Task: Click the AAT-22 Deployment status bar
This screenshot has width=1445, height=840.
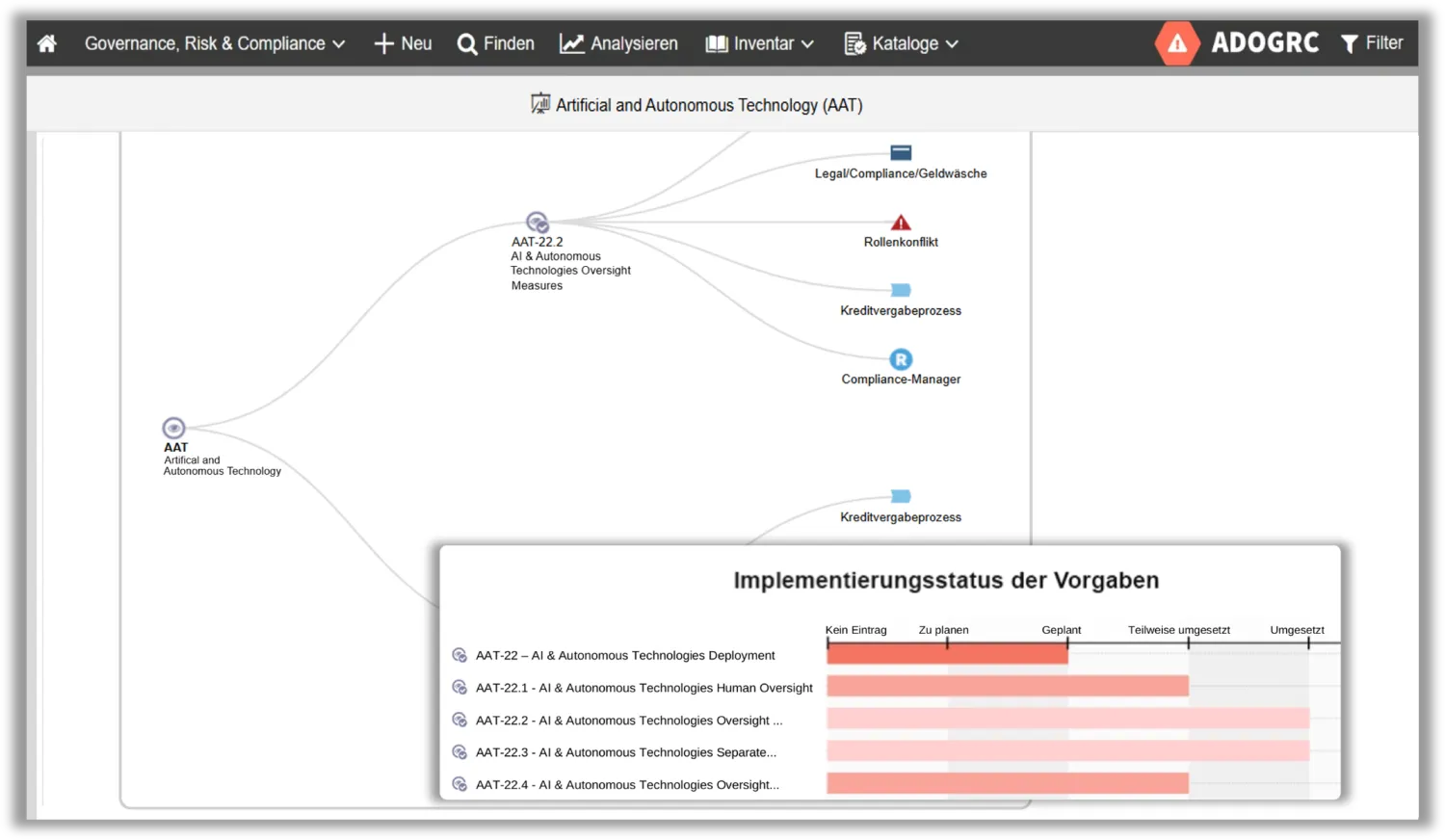Action: coord(946,655)
